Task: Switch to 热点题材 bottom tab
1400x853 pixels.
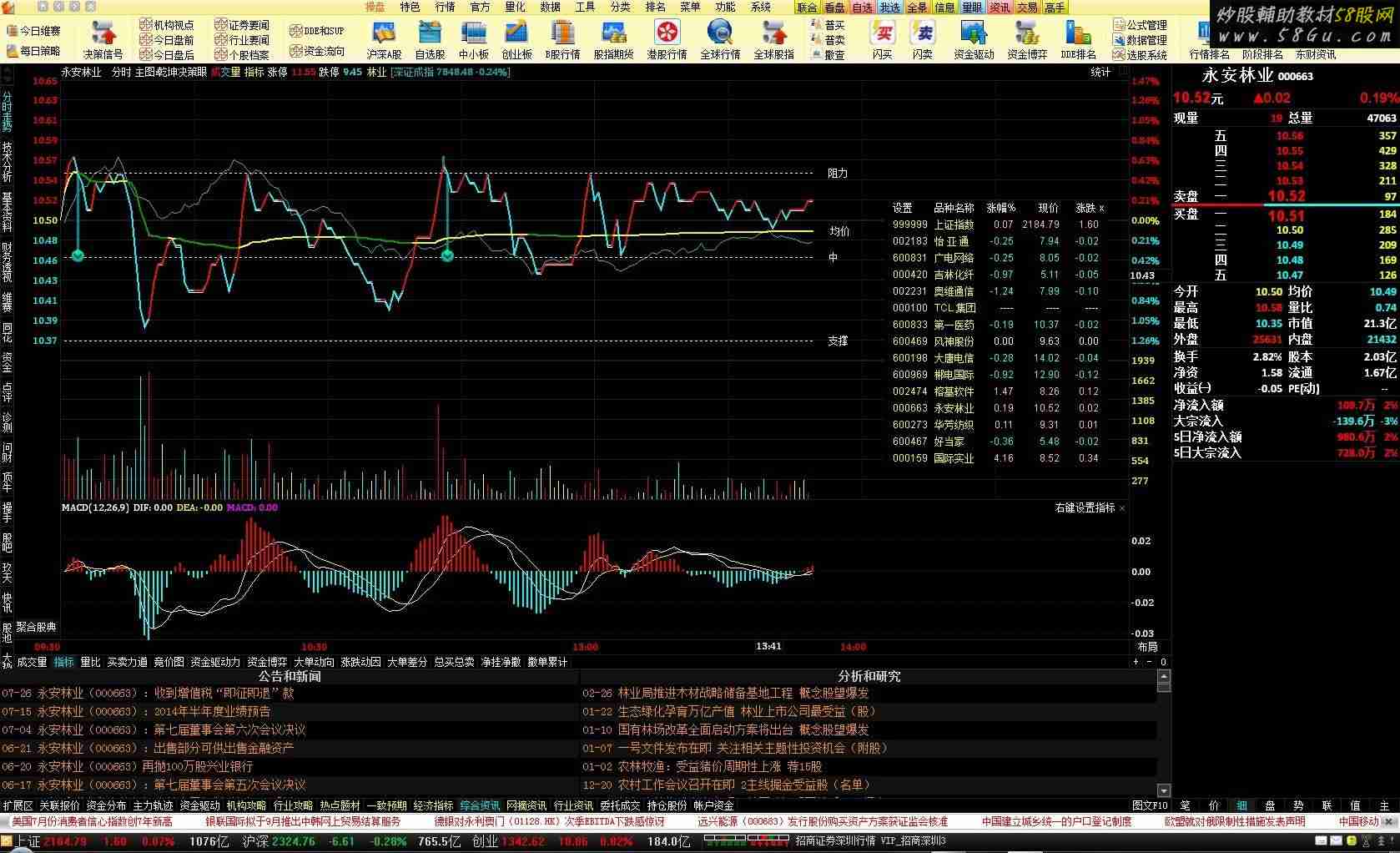Action: pyautogui.click(x=340, y=805)
